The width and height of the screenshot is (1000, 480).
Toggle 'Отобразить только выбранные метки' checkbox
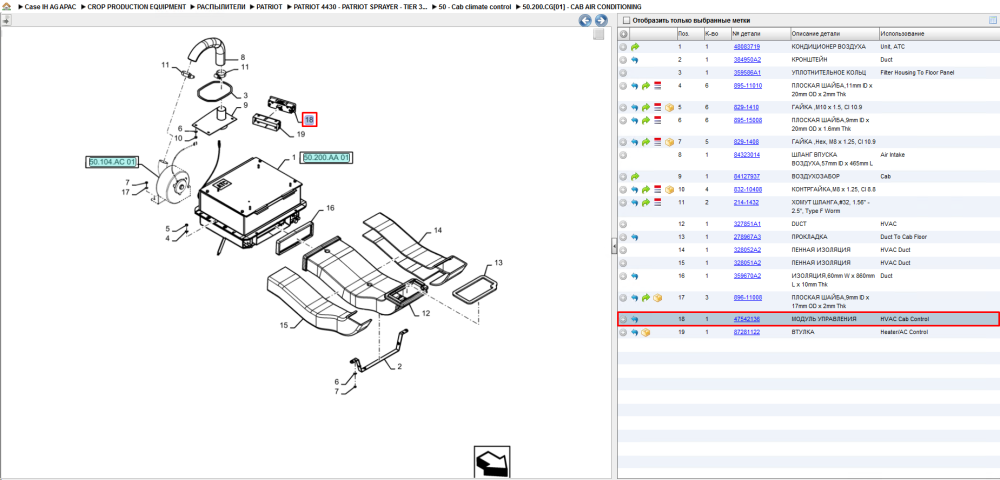coord(626,20)
